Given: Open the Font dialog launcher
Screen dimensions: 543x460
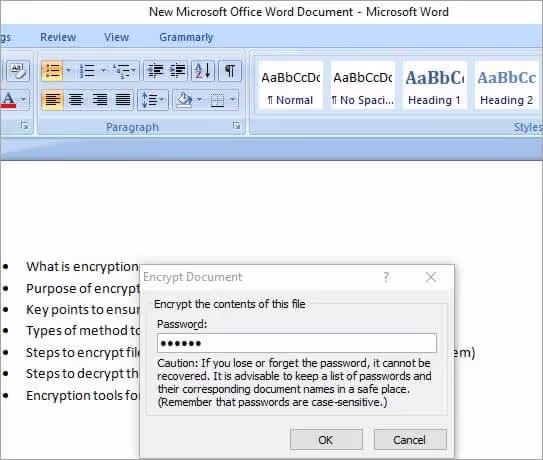Looking at the screenshot, I should tap(24, 125).
